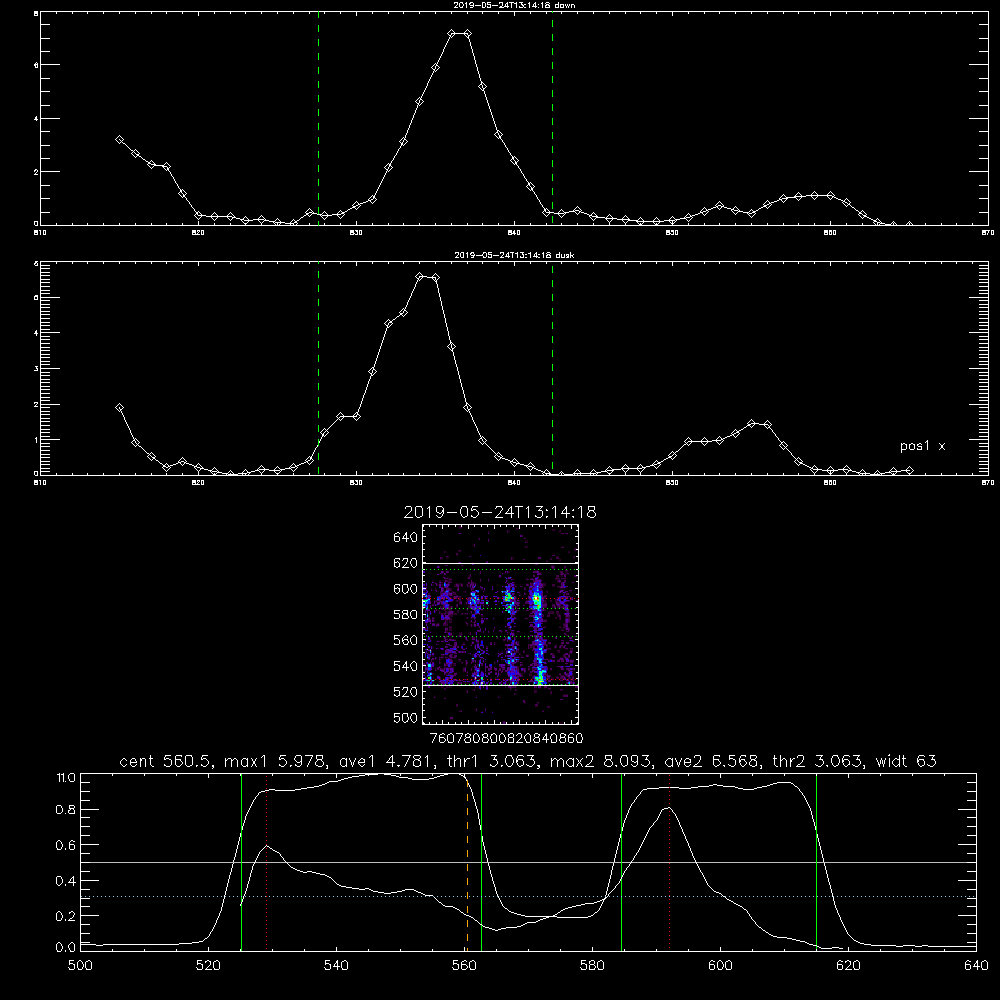Click the '0.8' y-axis label of bottom plot
The image size is (1000, 1000).
point(65,810)
